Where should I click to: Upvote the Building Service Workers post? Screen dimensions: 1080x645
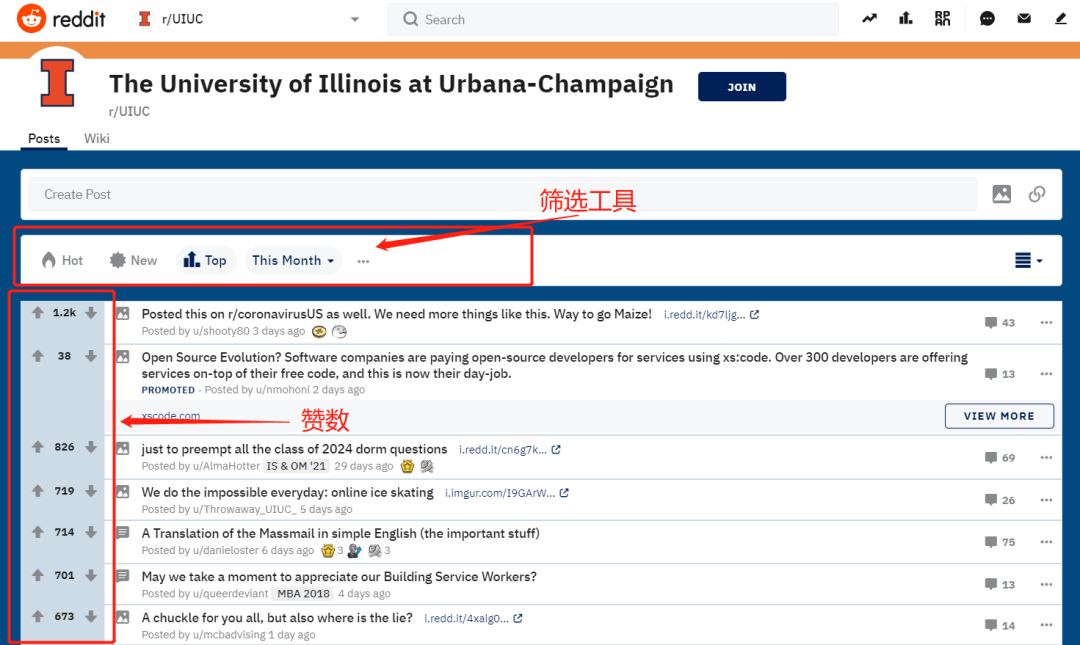(38, 575)
